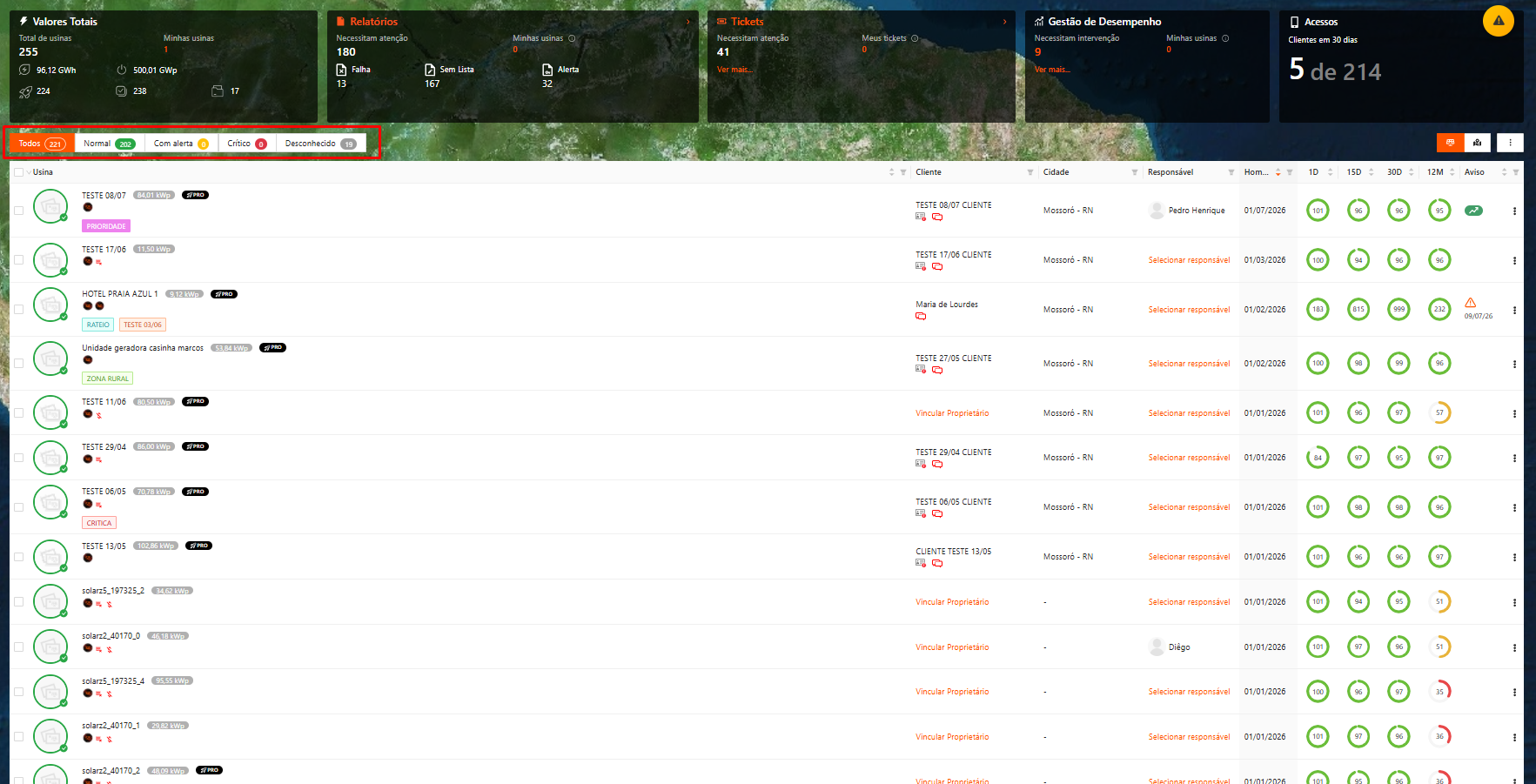Select the Normal 202 tab
Screen dimensions: 1536x784
click(x=110, y=144)
